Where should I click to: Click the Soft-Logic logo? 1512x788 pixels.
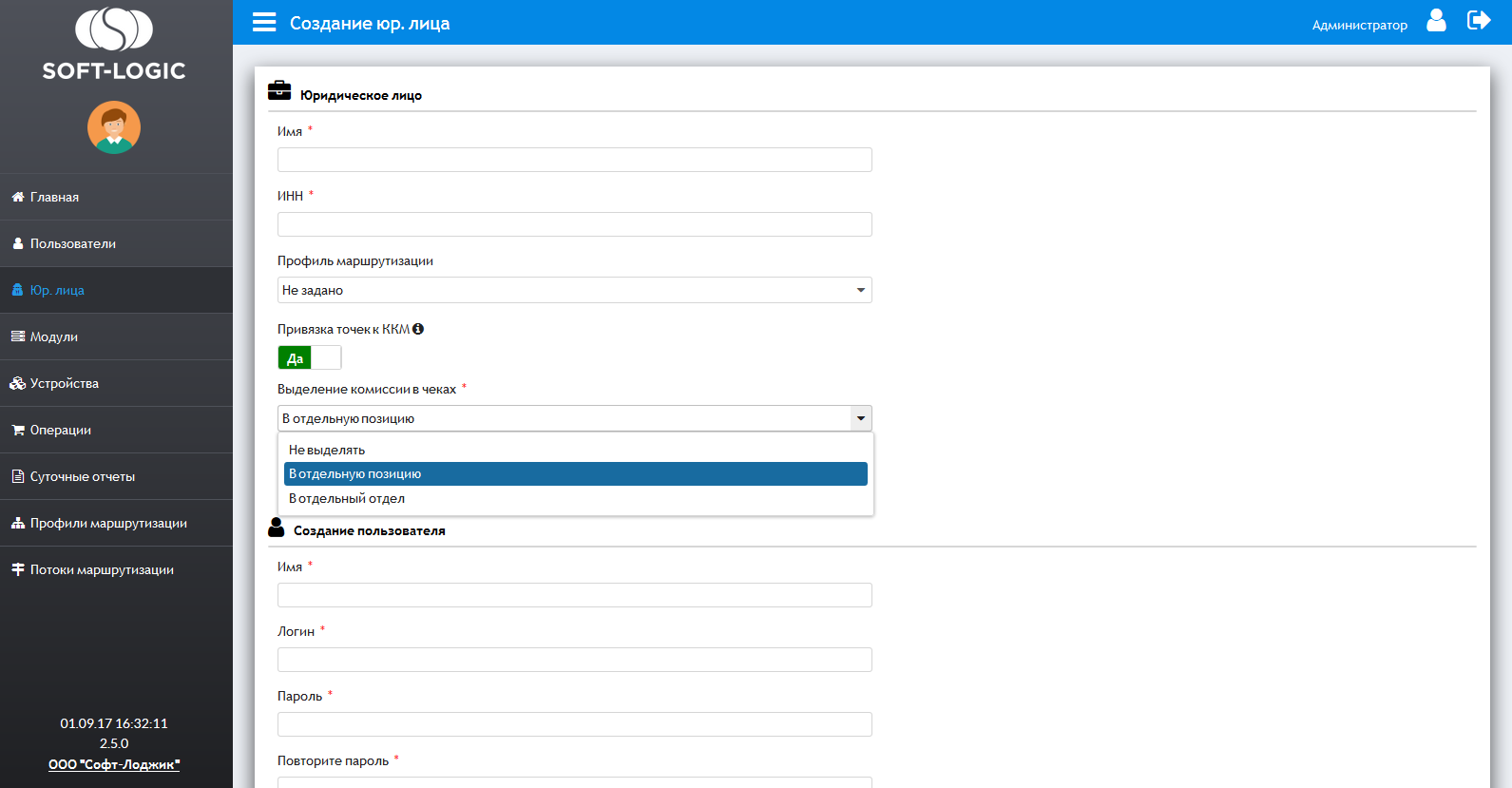point(114,44)
